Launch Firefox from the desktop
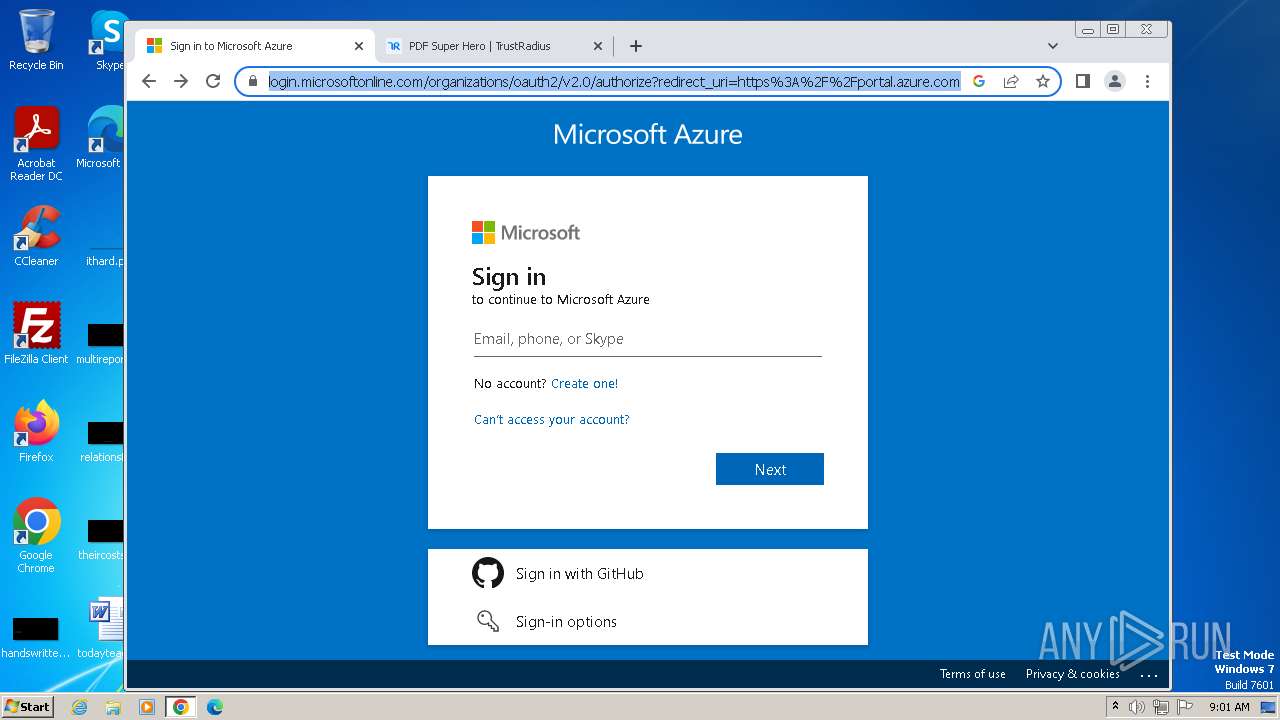The image size is (1280, 720). click(x=36, y=431)
